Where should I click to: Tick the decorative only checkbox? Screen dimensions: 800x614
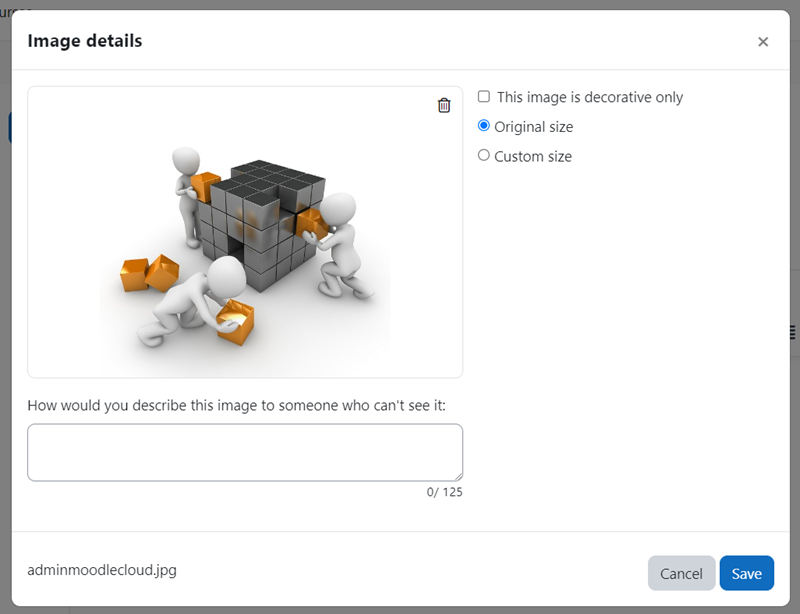(484, 96)
